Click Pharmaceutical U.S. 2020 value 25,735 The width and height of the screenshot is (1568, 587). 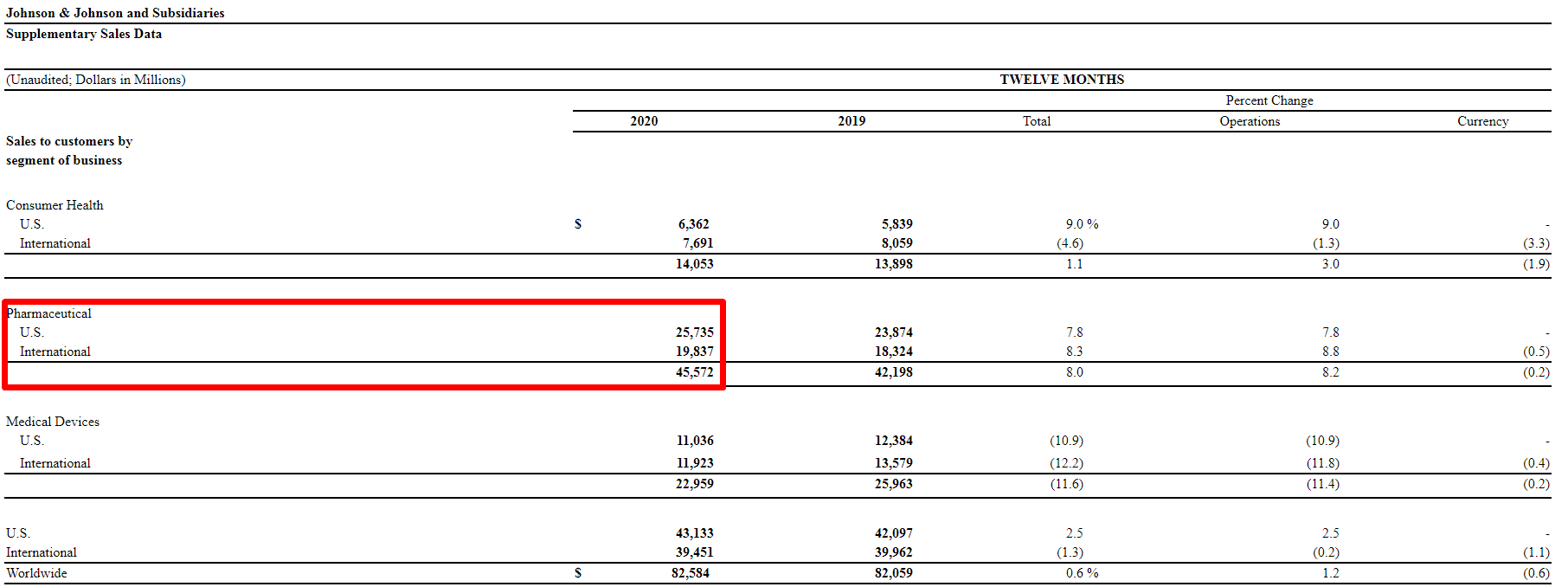695,332
